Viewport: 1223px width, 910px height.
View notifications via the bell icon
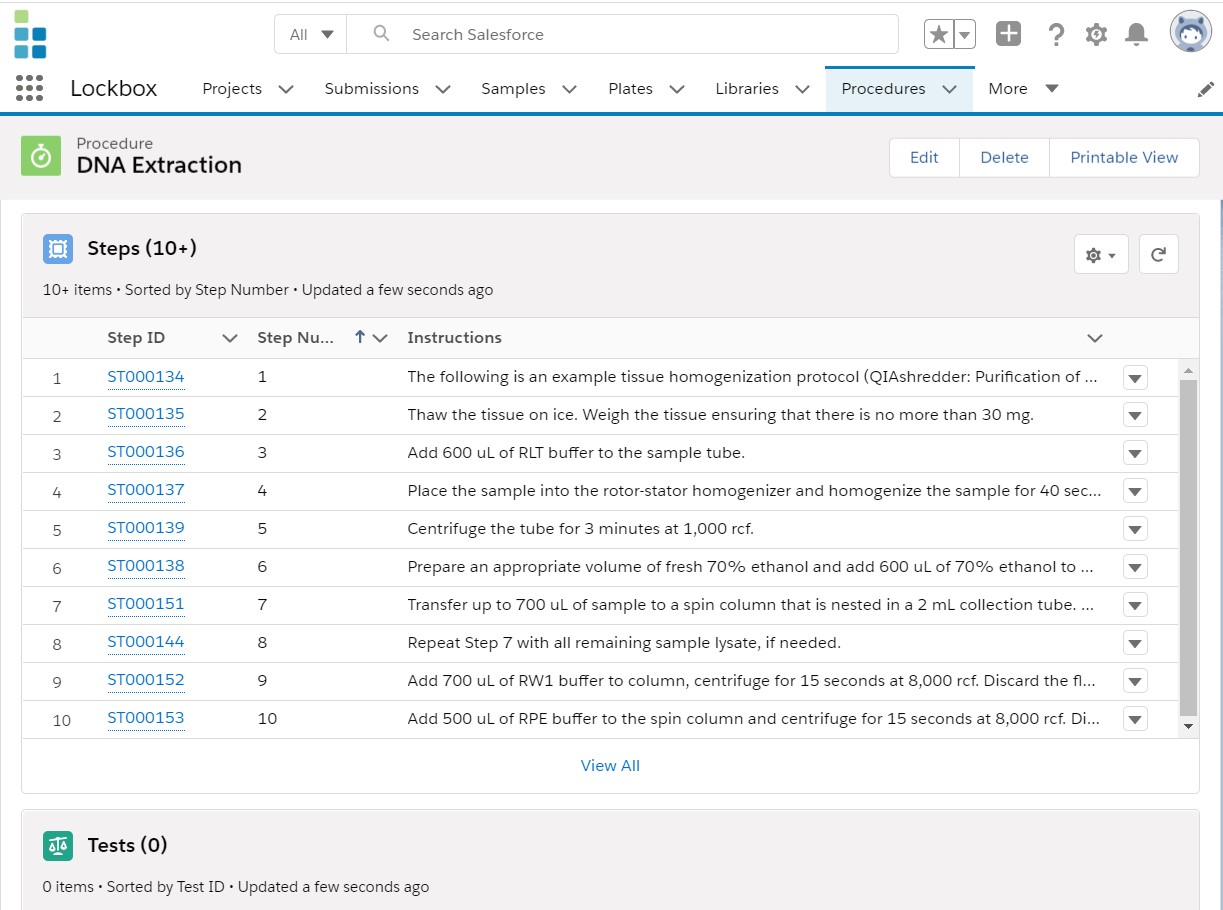coord(1136,34)
